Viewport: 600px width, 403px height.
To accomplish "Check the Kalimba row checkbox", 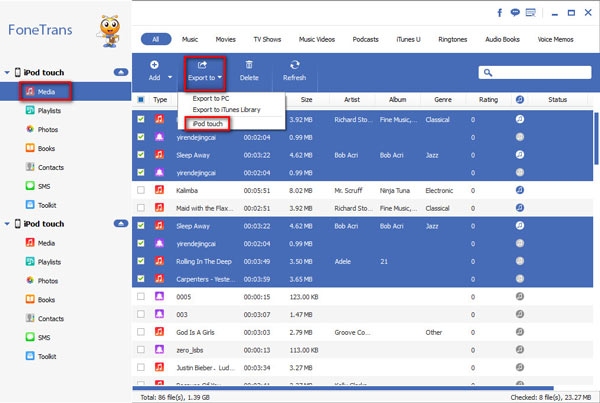I will pyautogui.click(x=141, y=190).
